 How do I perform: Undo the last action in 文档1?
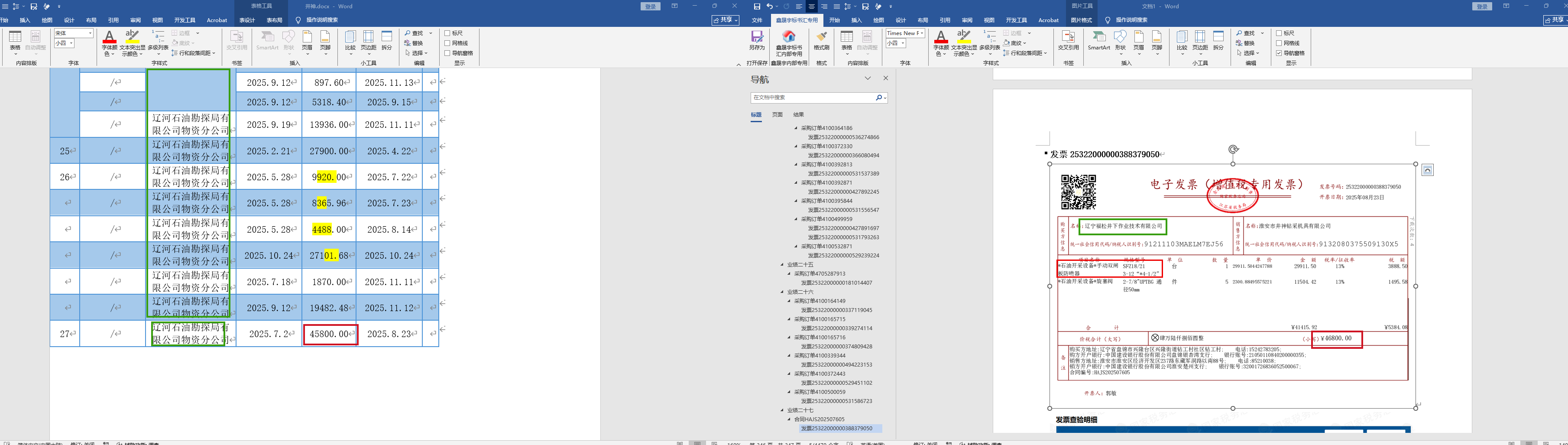(769, 6)
